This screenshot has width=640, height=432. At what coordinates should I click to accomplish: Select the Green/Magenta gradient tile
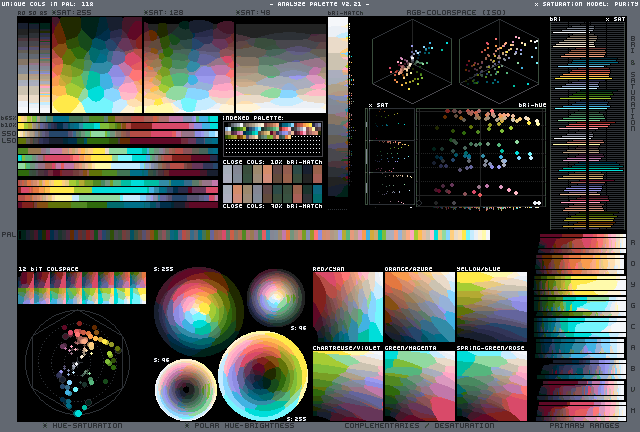coord(419,385)
